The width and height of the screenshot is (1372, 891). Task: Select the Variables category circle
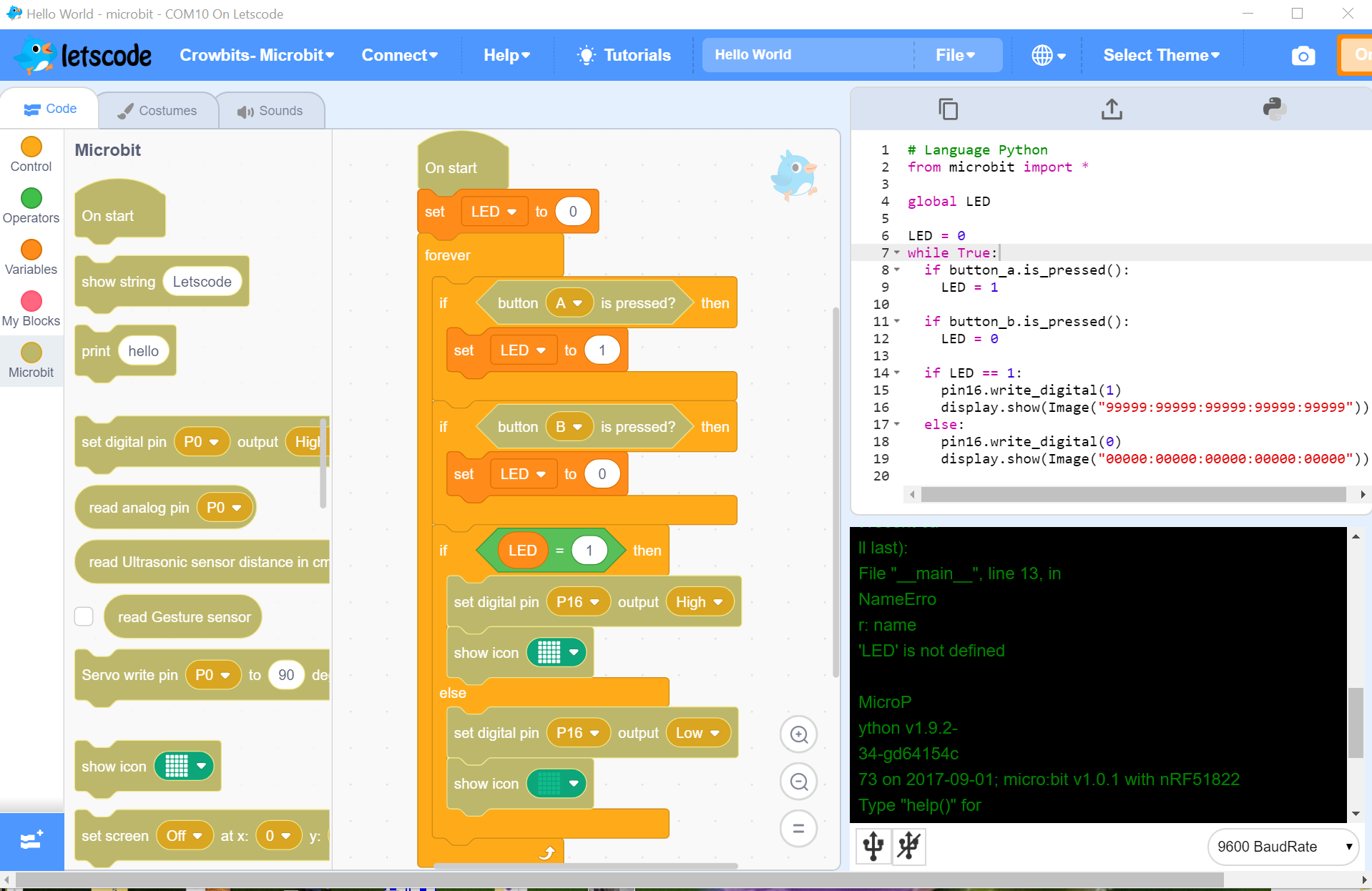point(31,250)
